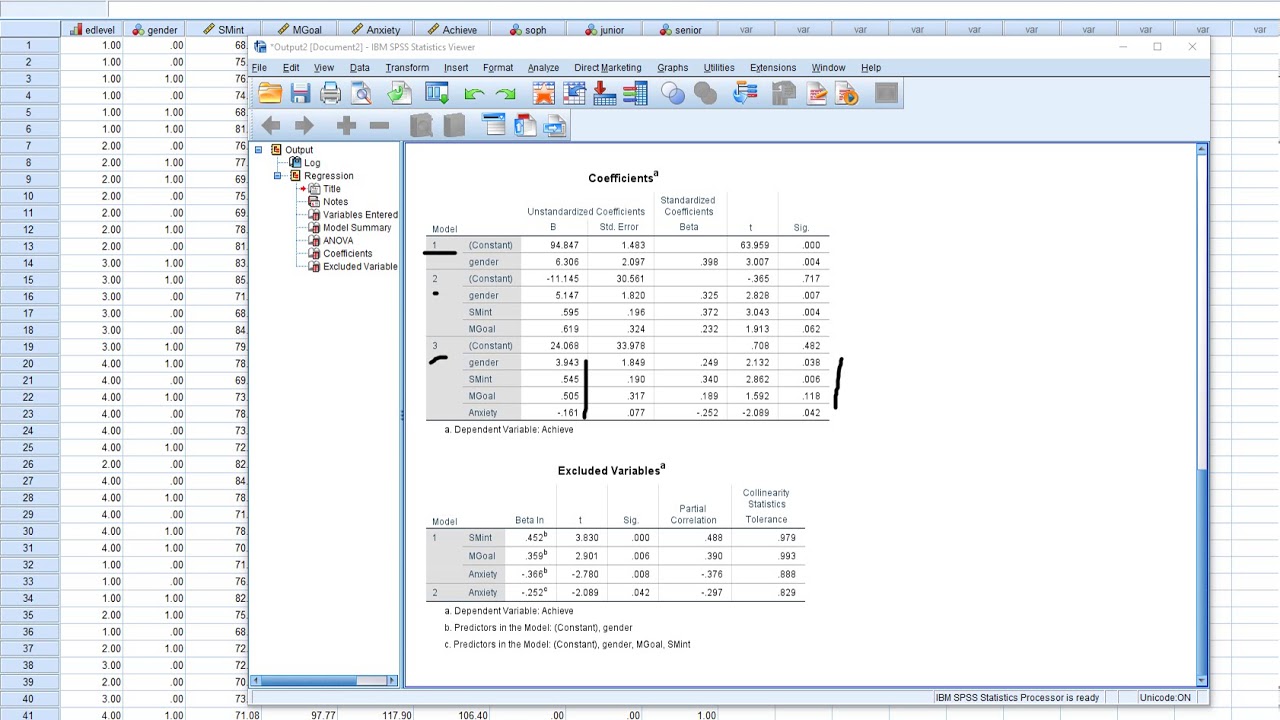Click the Create/Edit Autoscript icon

816,94
